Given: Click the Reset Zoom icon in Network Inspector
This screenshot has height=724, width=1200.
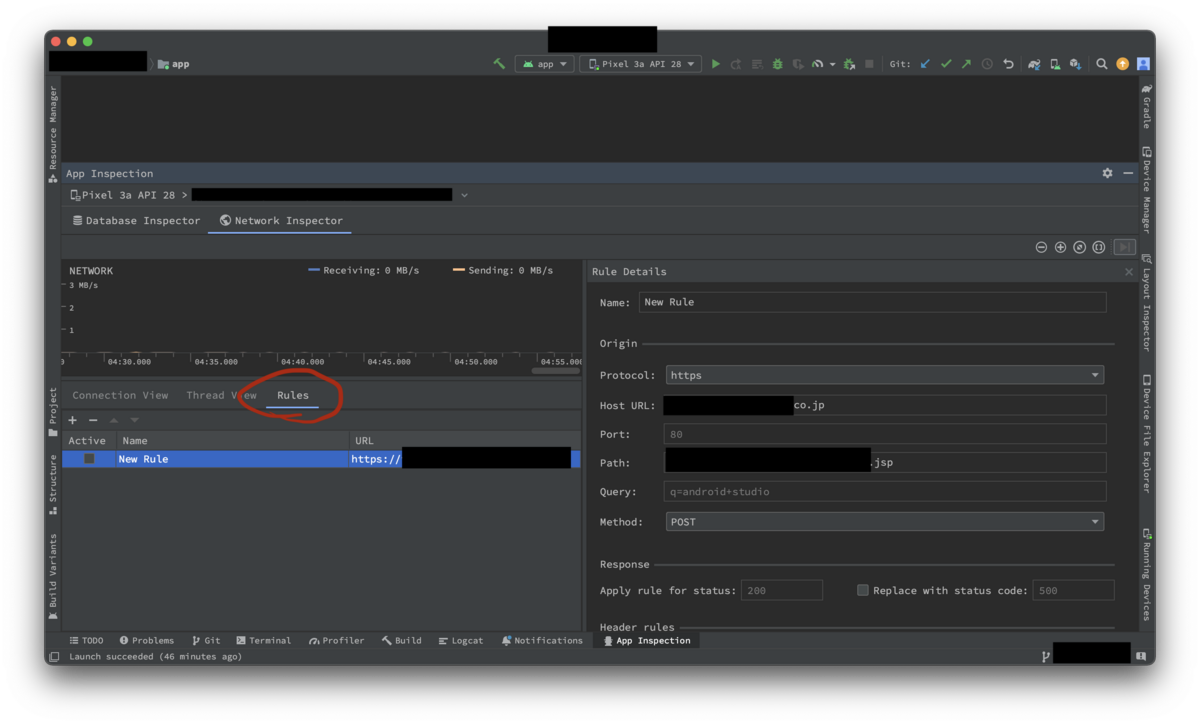Looking at the screenshot, I should click(1079, 247).
